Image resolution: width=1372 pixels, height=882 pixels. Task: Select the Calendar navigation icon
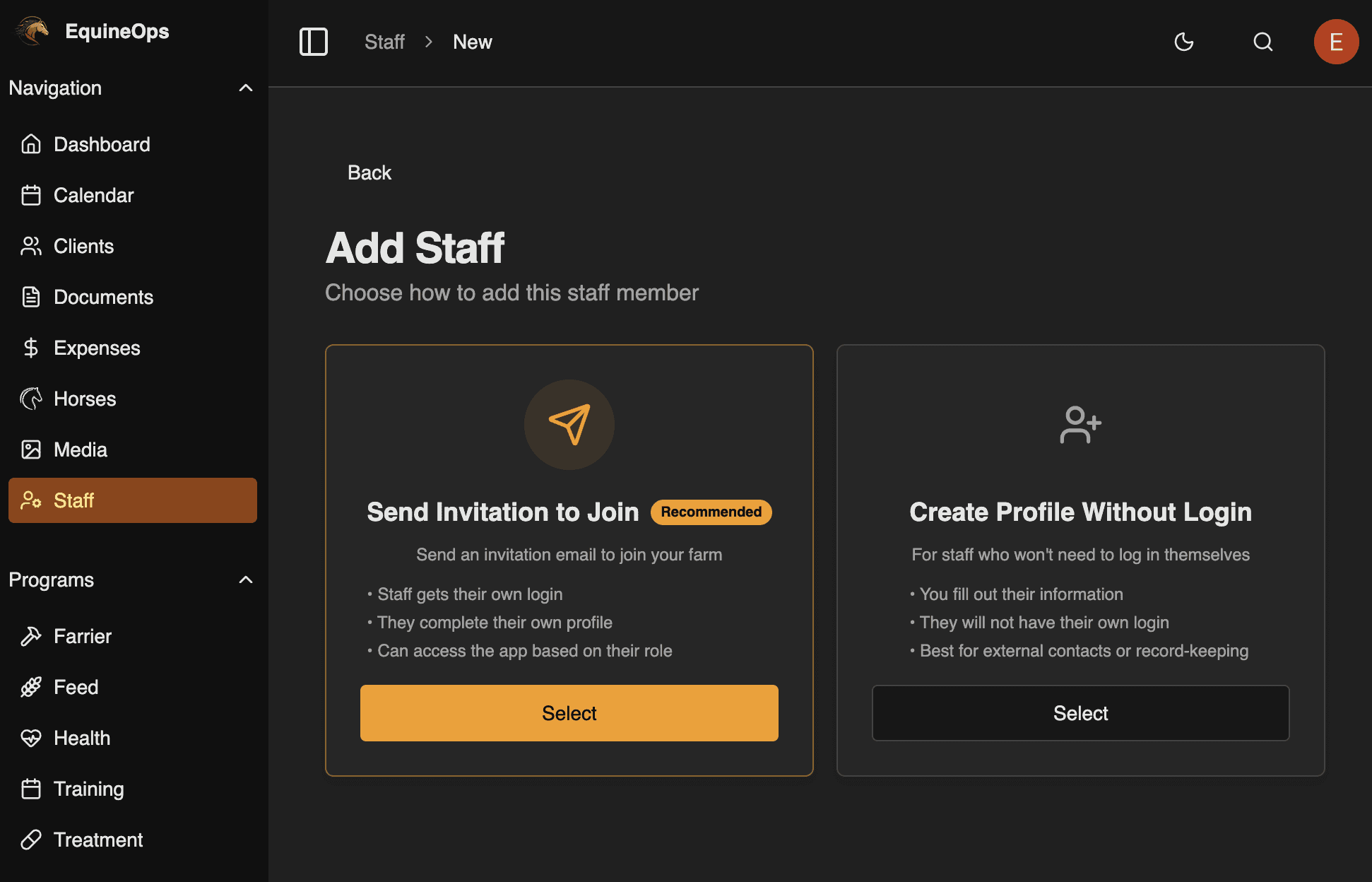click(x=31, y=195)
